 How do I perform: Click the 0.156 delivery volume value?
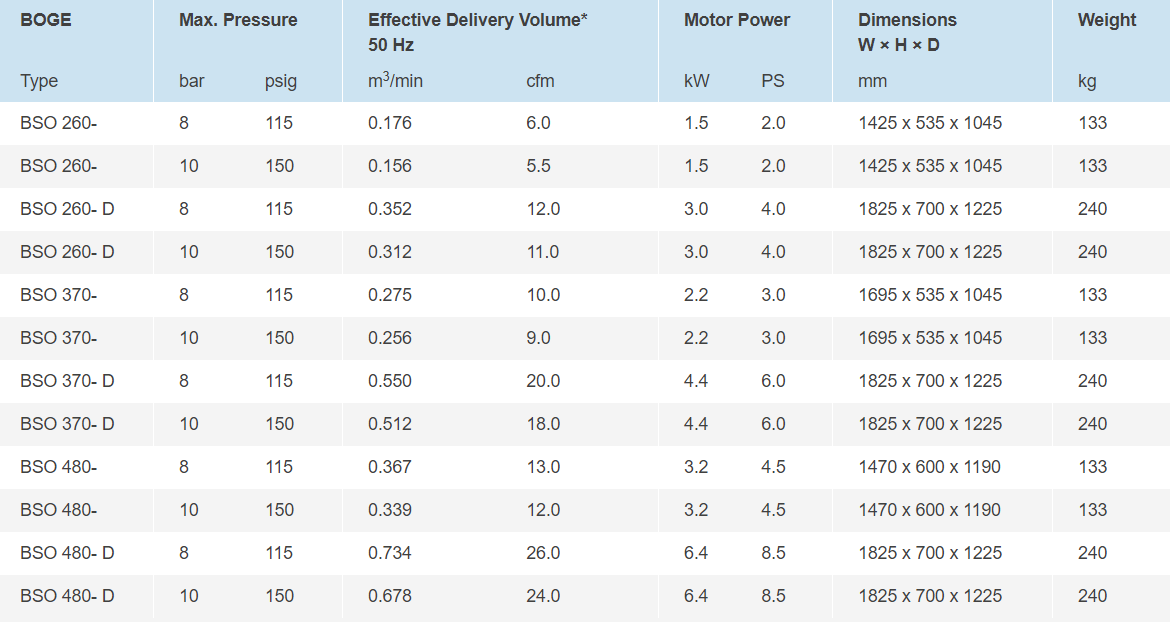click(390, 166)
